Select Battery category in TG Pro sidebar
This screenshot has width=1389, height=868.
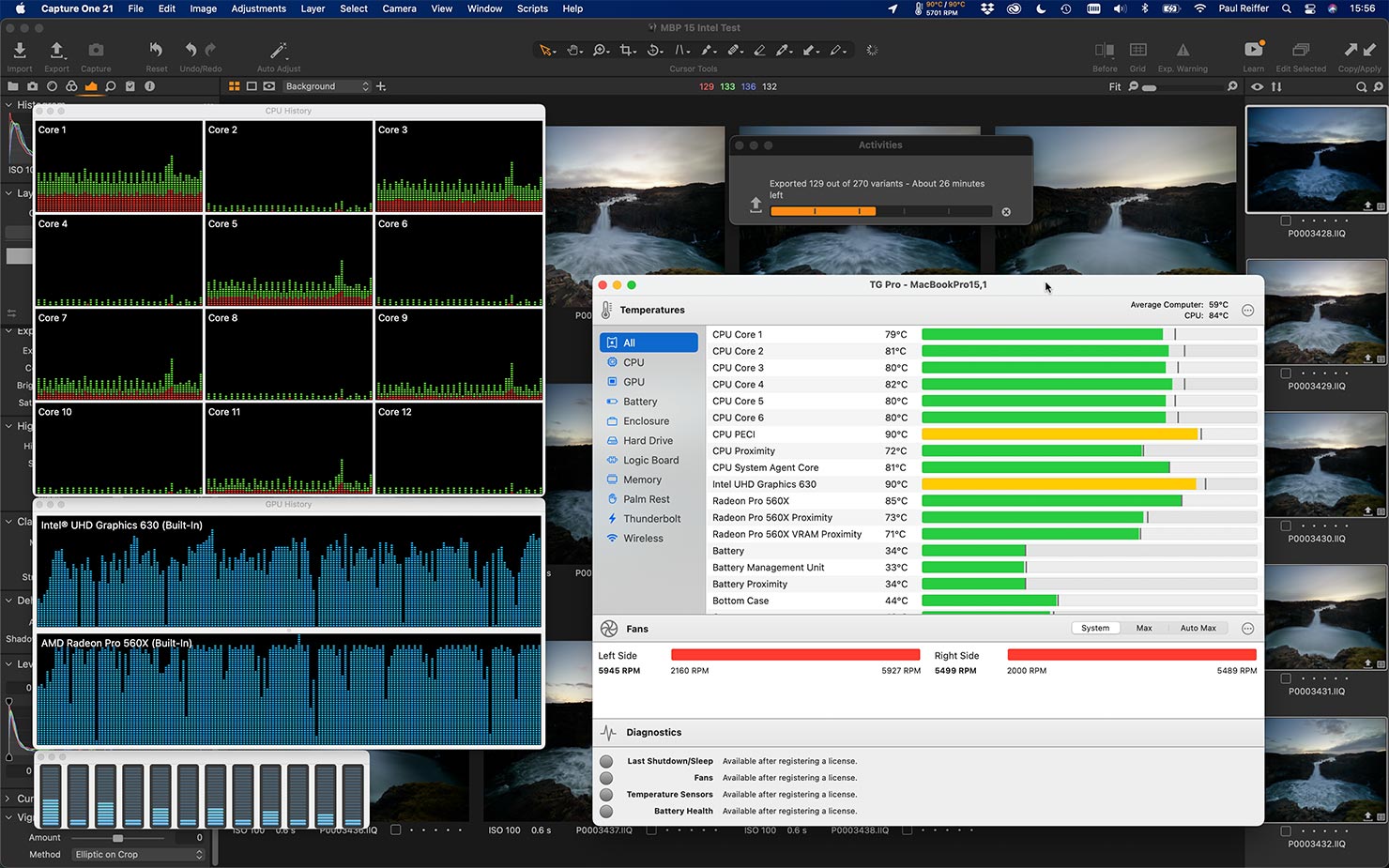(649, 402)
